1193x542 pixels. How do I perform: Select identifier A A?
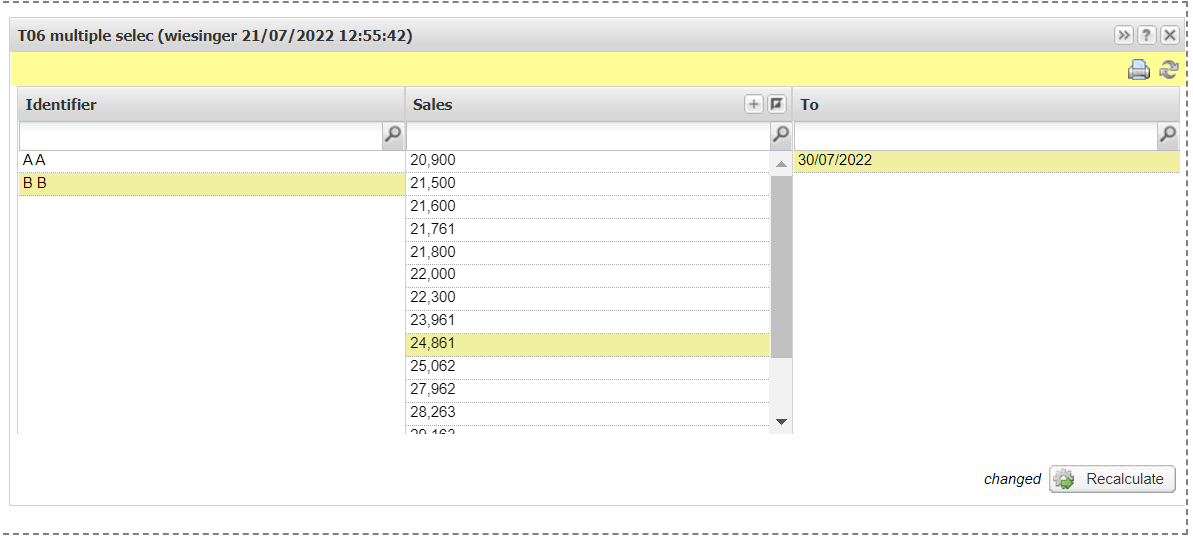tap(212, 161)
